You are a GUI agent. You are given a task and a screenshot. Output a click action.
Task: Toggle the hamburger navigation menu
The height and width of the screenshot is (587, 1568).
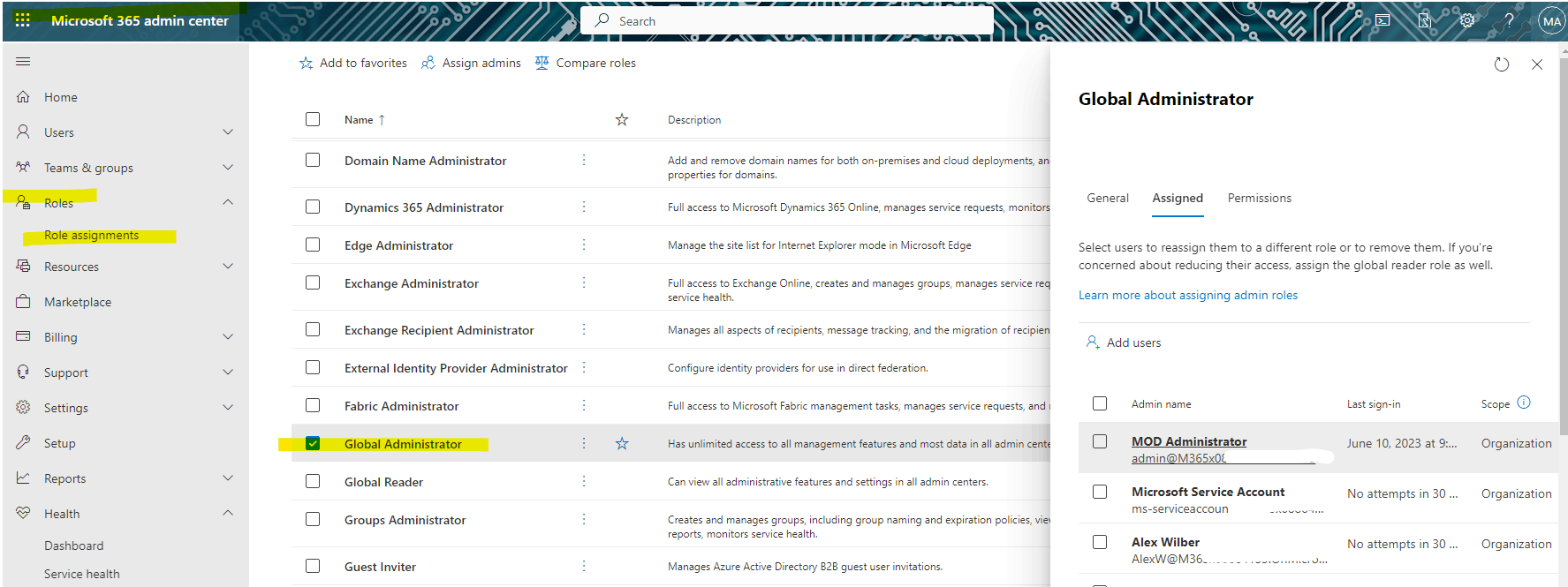pos(23,62)
